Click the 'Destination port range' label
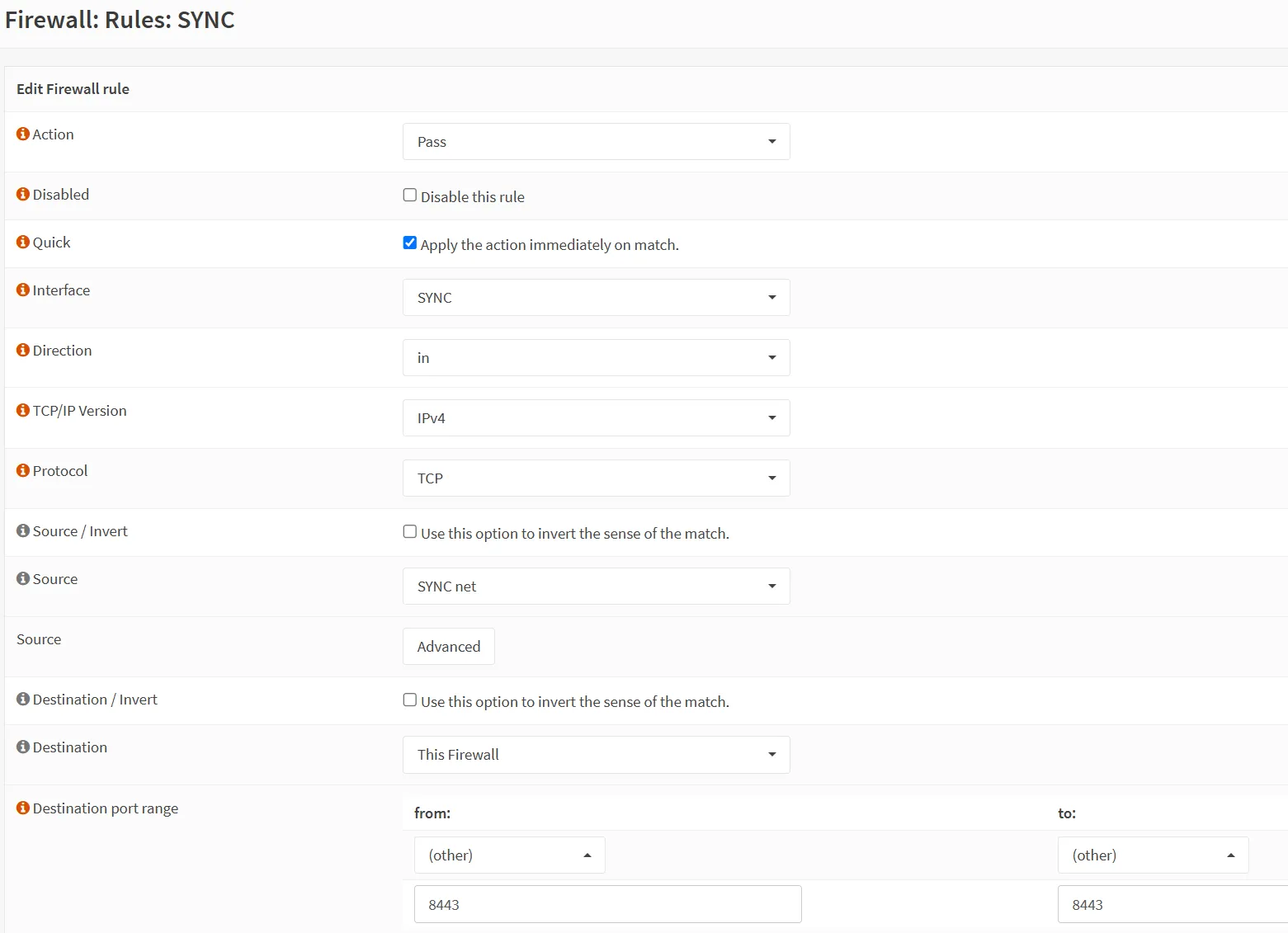1288x933 pixels. 106,808
